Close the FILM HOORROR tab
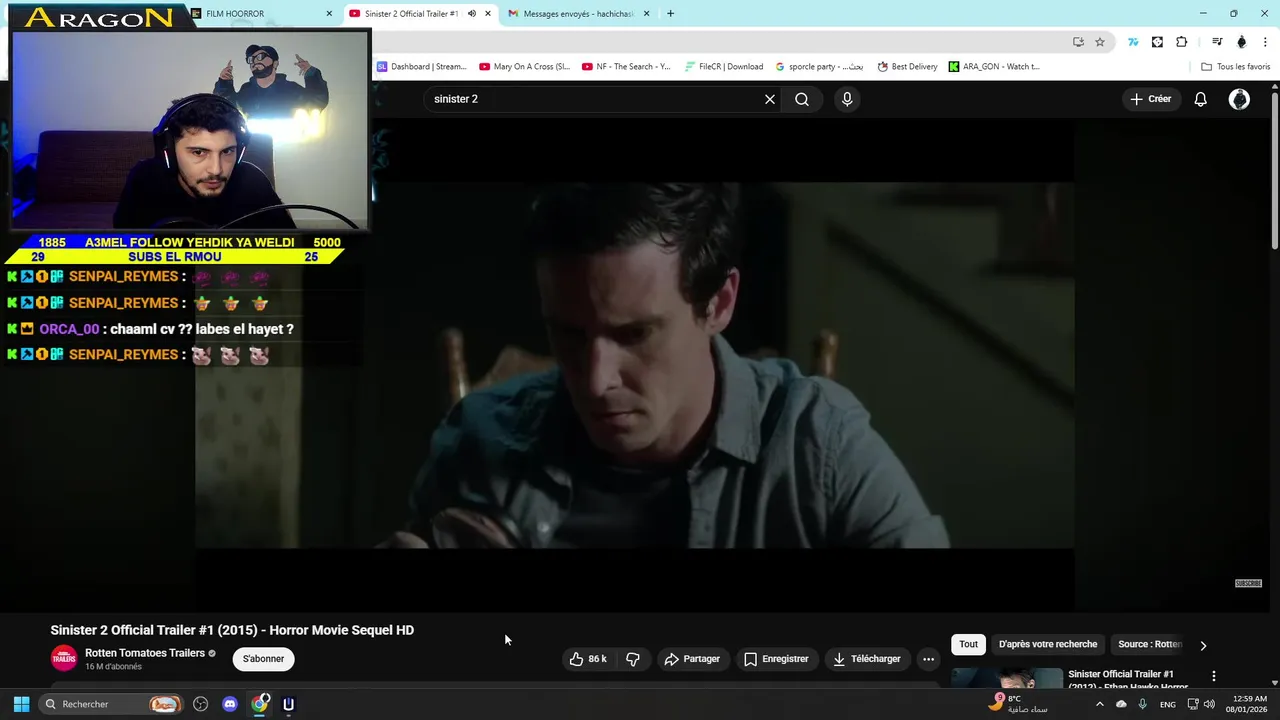The height and width of the screenshot is (720, 1280). (329, 14)
